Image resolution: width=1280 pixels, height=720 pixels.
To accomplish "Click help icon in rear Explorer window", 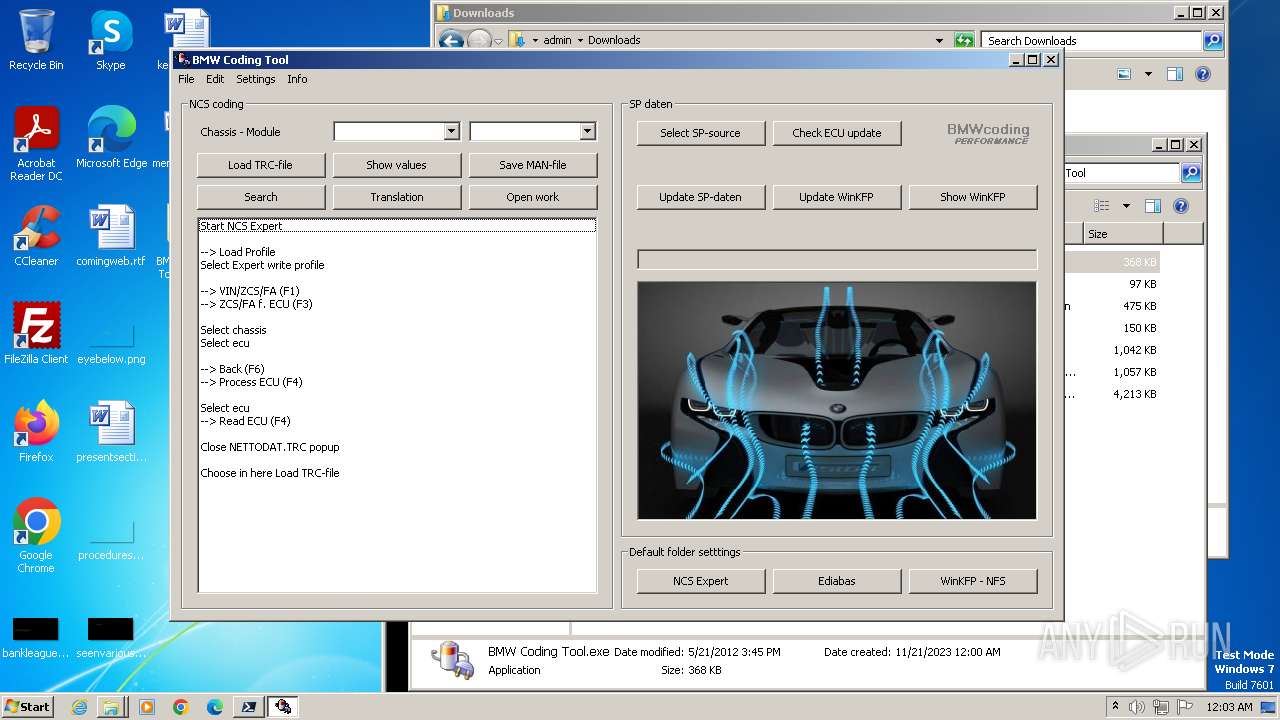I will point(1181,206).
